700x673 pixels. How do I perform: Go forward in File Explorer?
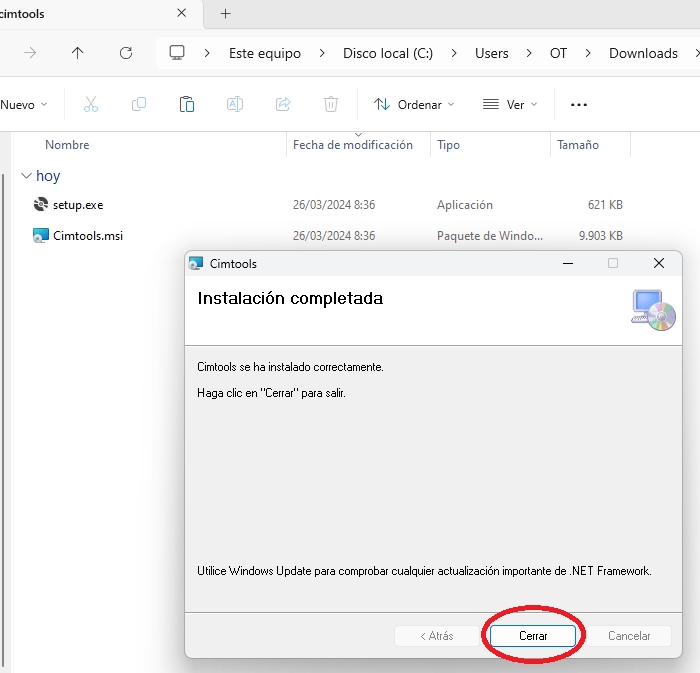30,53
